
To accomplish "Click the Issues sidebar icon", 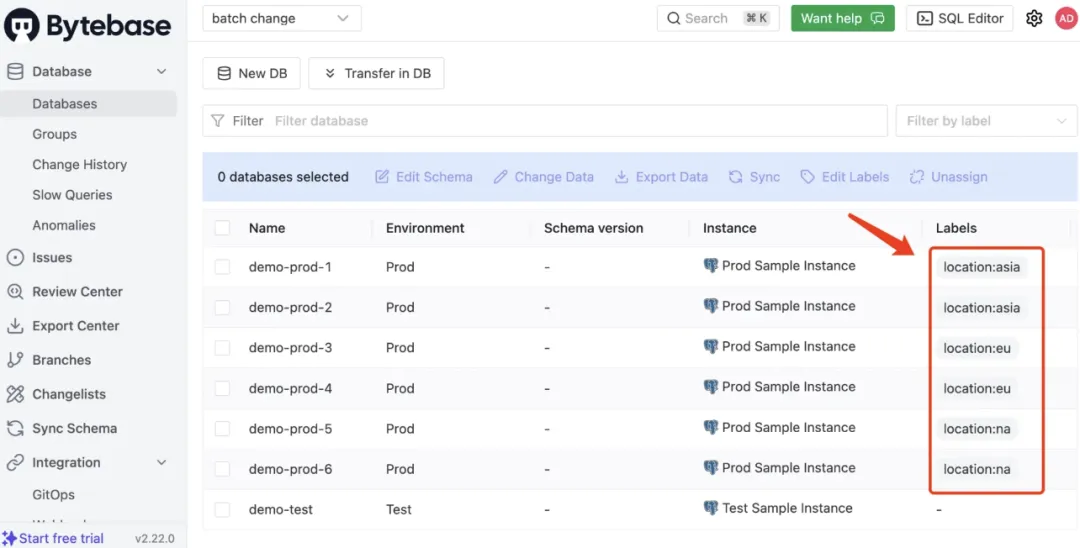I will 15,257.
